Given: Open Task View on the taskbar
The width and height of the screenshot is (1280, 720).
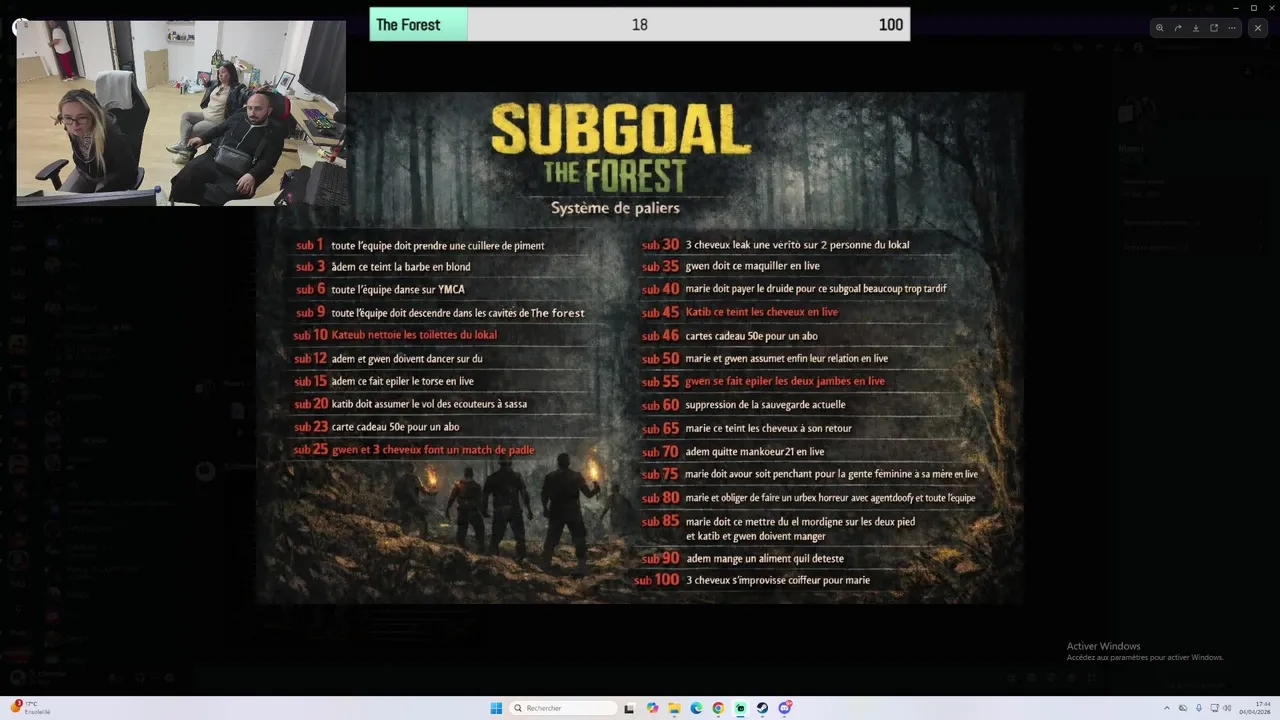Looking at the screenshot, I should [629, 708].
